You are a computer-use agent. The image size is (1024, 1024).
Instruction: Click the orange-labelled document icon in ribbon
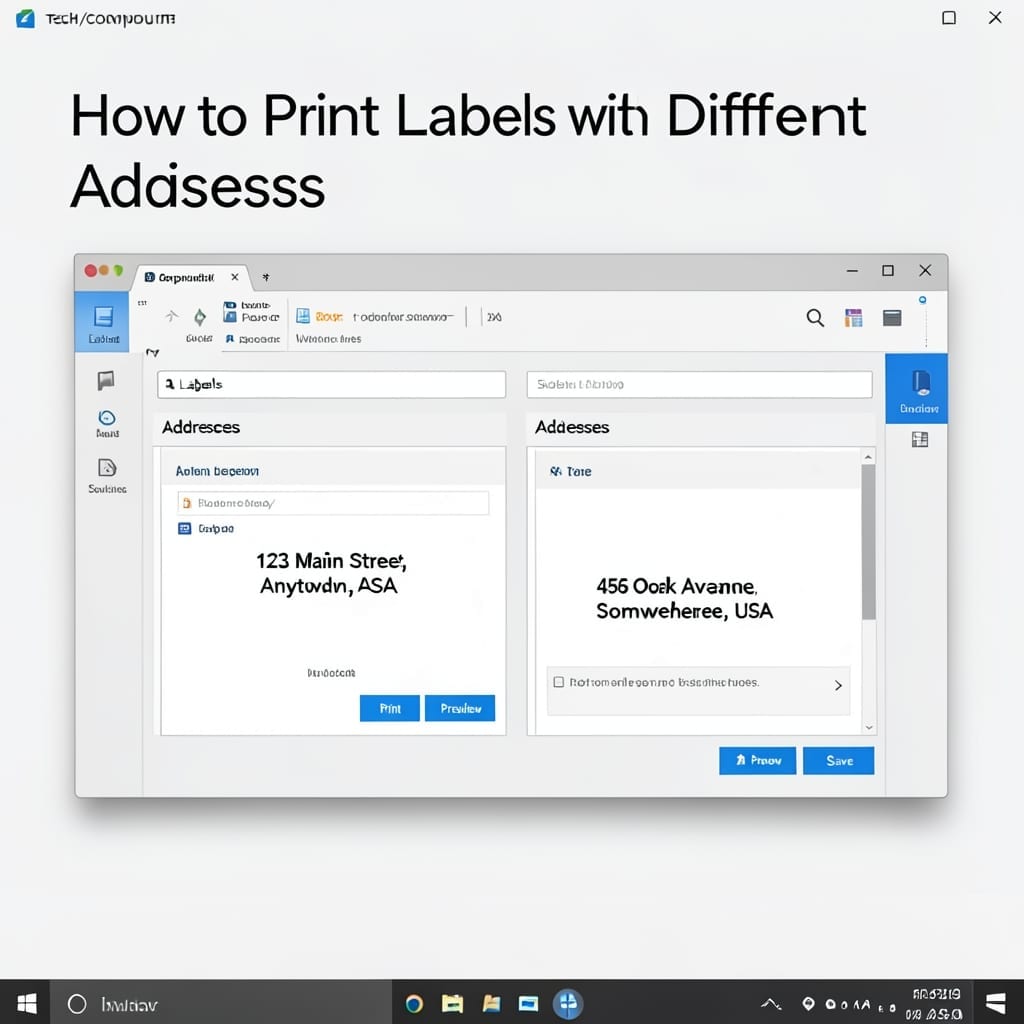click(x=303, y=317)
